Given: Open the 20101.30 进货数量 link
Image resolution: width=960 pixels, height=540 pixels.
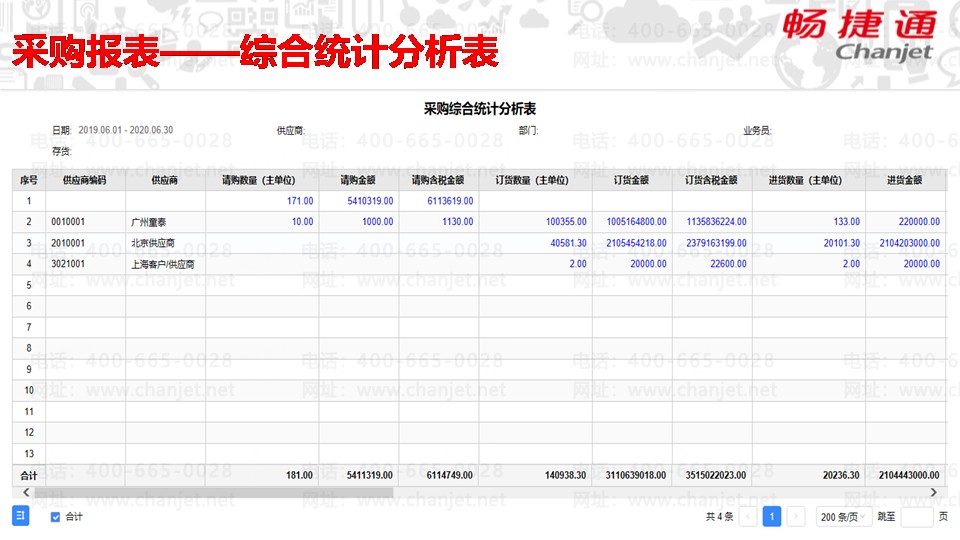Looking at the screenshot, I should [x=841, y=243].
